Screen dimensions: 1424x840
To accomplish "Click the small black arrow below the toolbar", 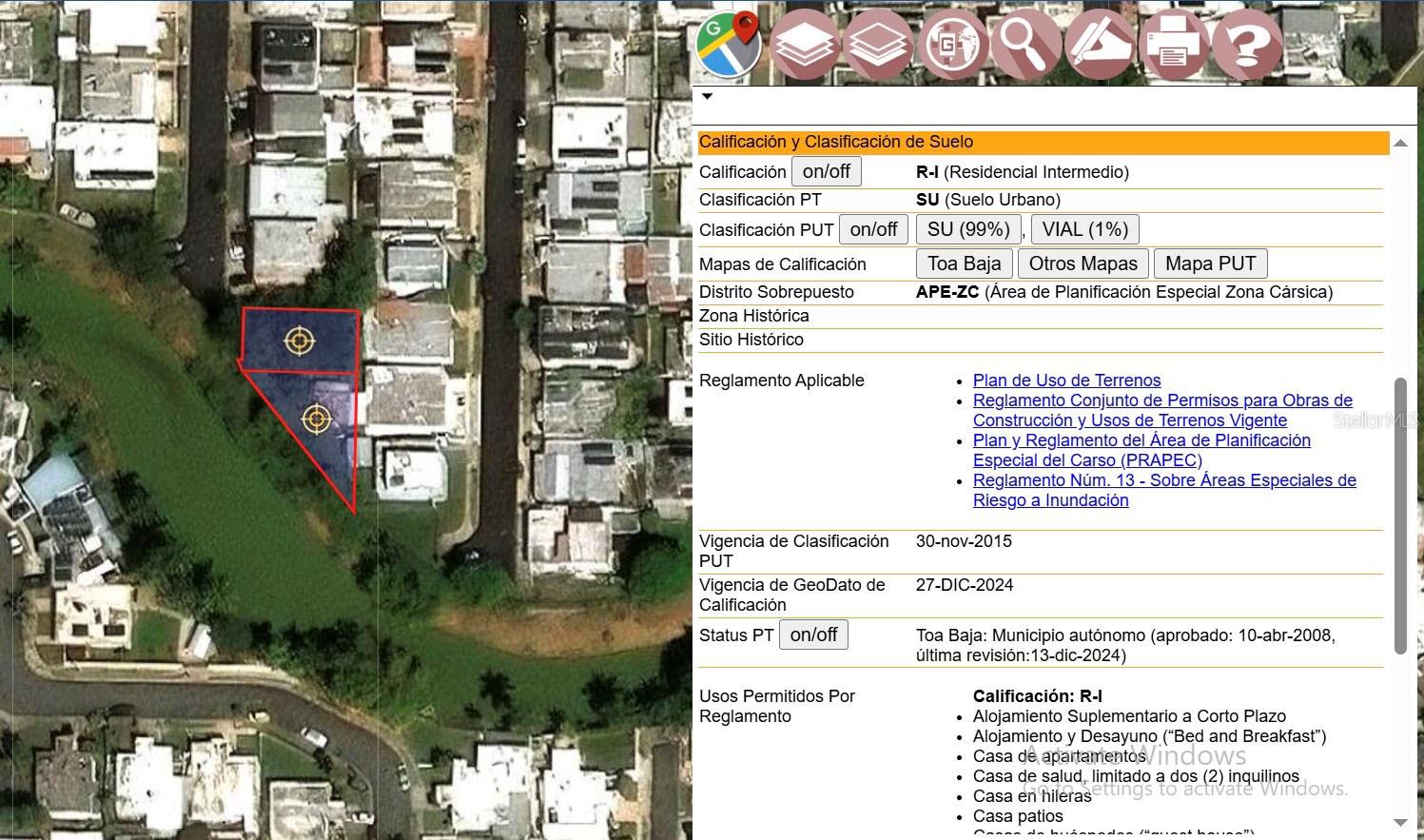I will (x=706, y=96).
